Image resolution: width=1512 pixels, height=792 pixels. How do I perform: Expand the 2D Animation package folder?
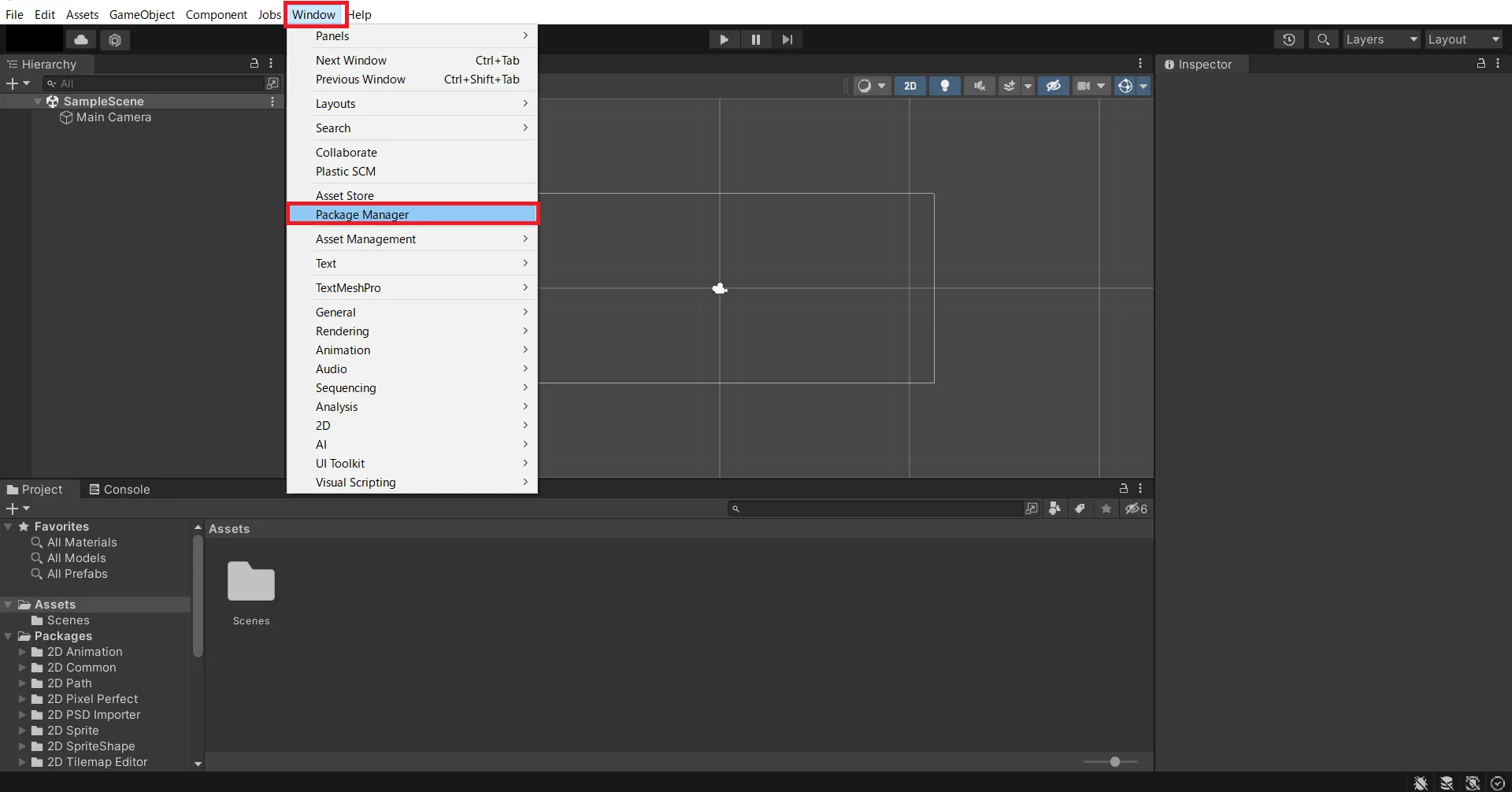point(22,652)
